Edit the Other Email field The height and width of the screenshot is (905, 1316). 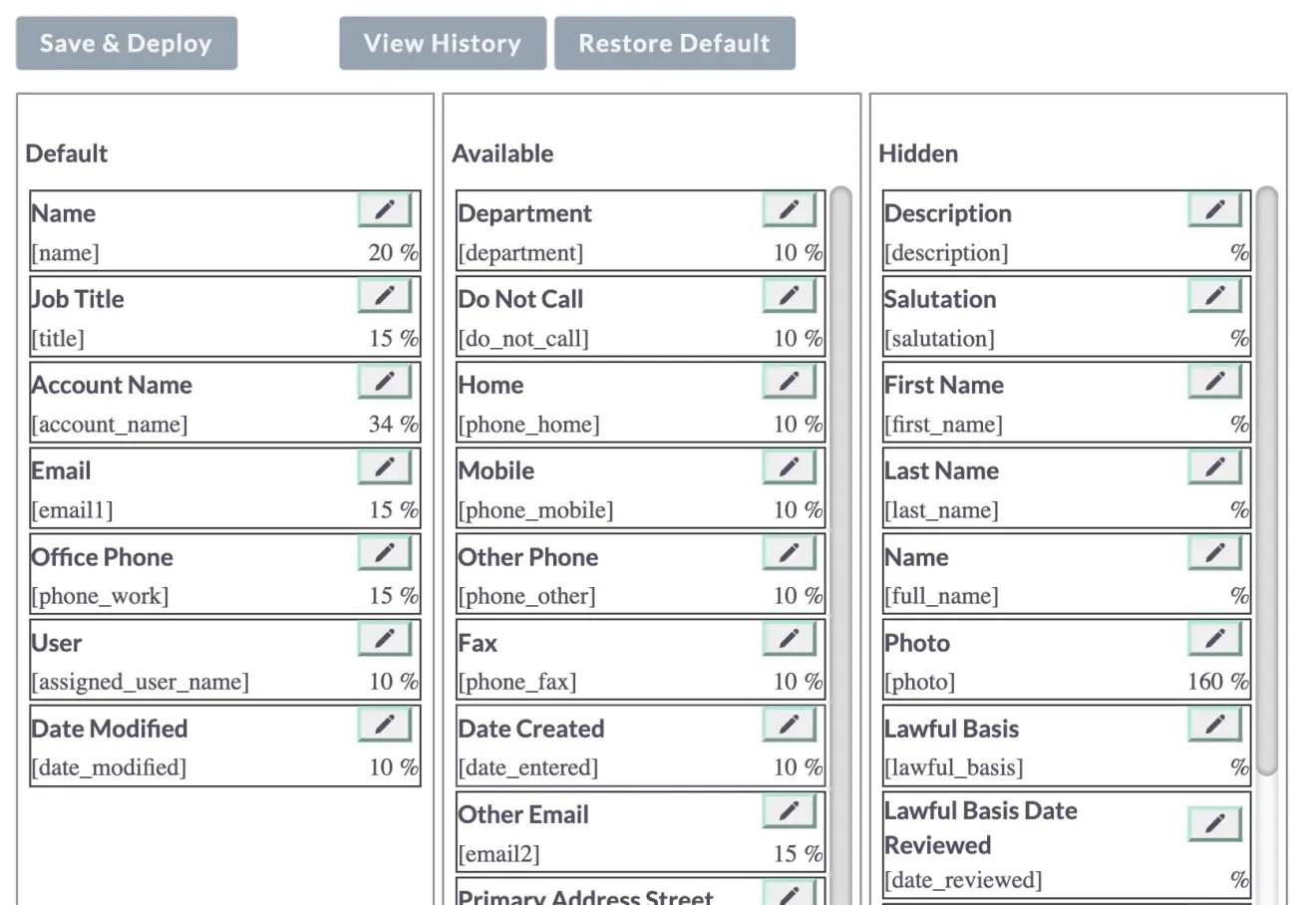point(789,810)
